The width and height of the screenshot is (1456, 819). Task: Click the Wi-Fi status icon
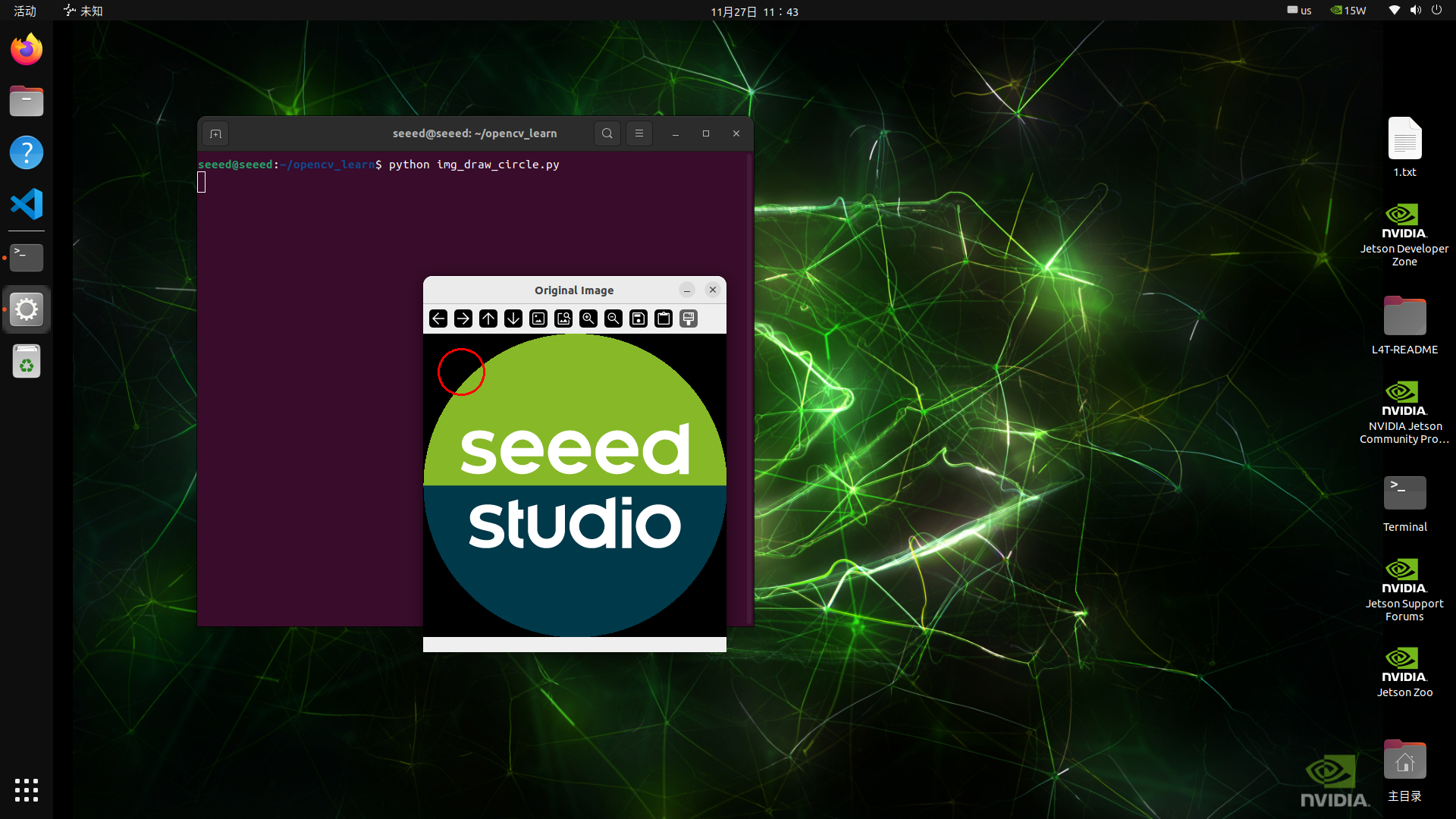(x=1395, y=11)
